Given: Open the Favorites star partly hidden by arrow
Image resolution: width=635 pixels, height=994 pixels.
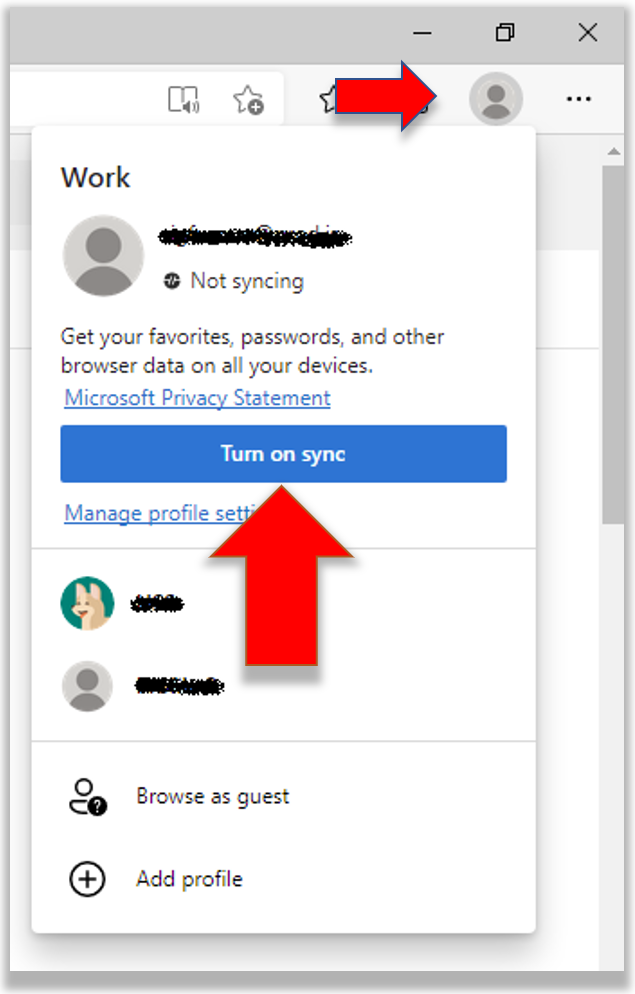Looking at the screenshot, I should click(327, 98).
